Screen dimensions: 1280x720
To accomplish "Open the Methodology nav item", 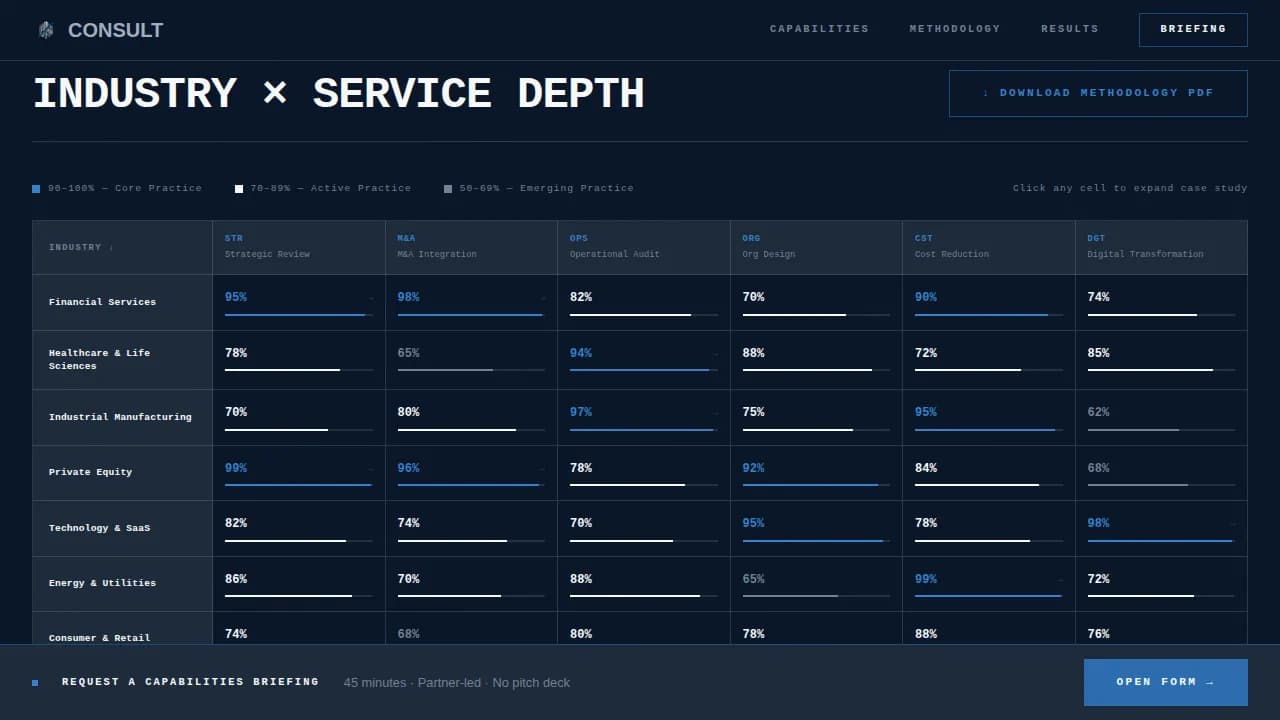I will click(954, 29).
